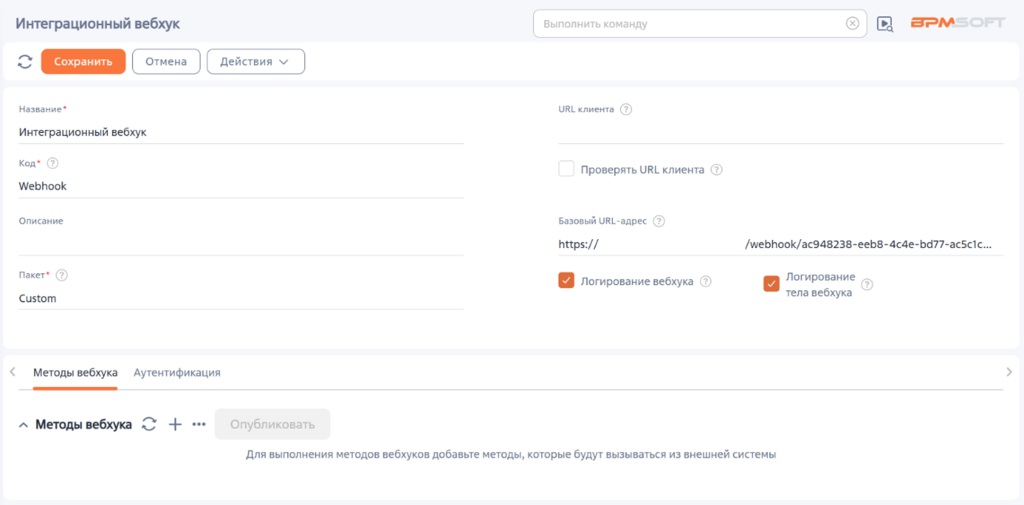1024x505 pixels.
Task: Toggle Логирование тела вебхука checkbox
Action: pos(771,284)
